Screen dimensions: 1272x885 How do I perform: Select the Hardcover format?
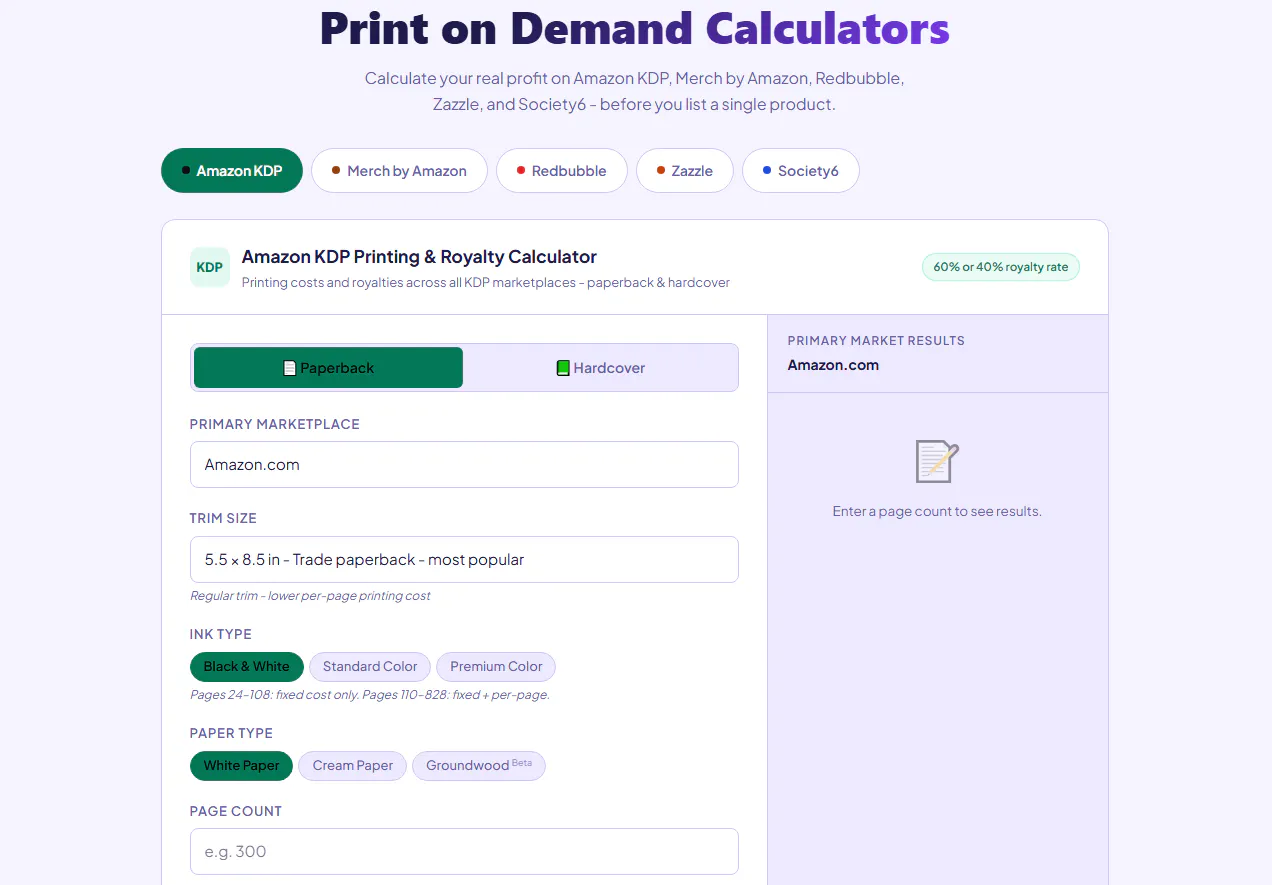tap(600, 368)
